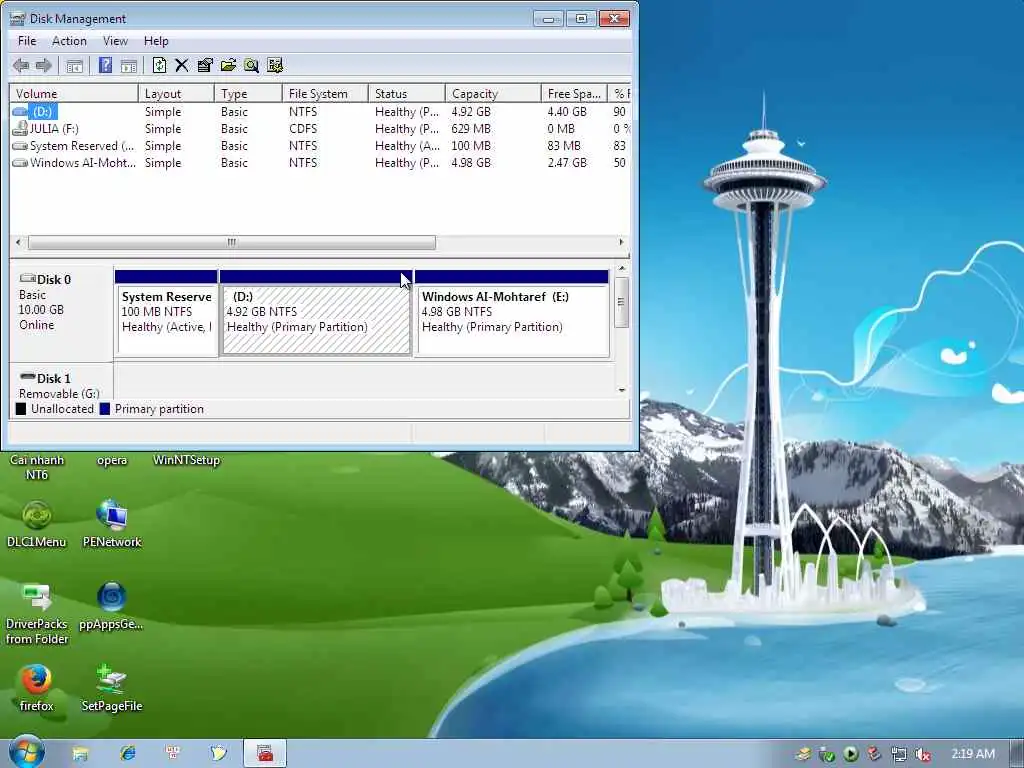
Task: Open the File menu
Action: 27,41
